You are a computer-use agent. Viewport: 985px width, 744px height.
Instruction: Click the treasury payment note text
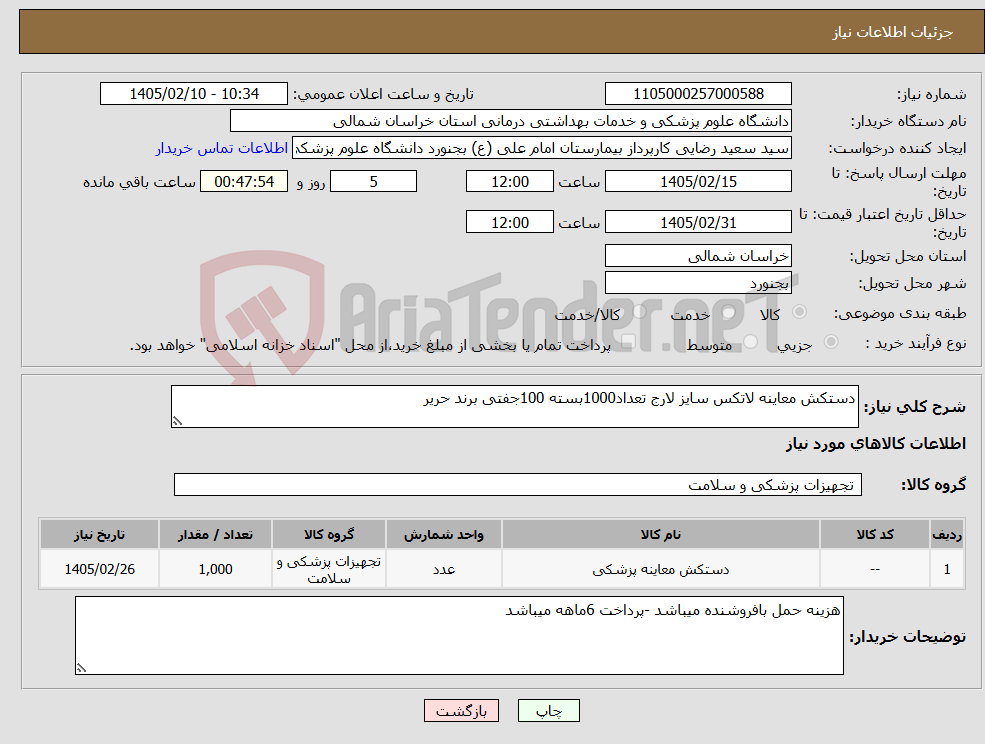point(371,345)
